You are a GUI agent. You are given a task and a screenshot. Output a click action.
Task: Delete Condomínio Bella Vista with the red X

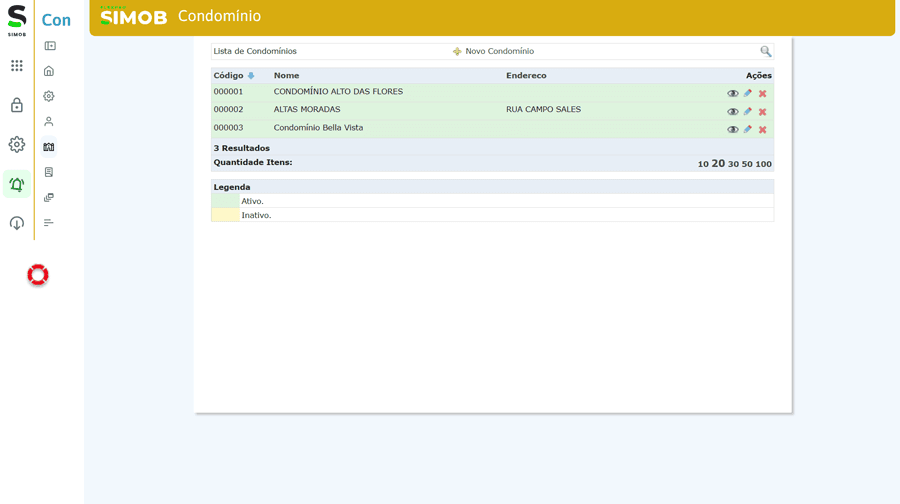pyautogui.click(x=762, y=130)
